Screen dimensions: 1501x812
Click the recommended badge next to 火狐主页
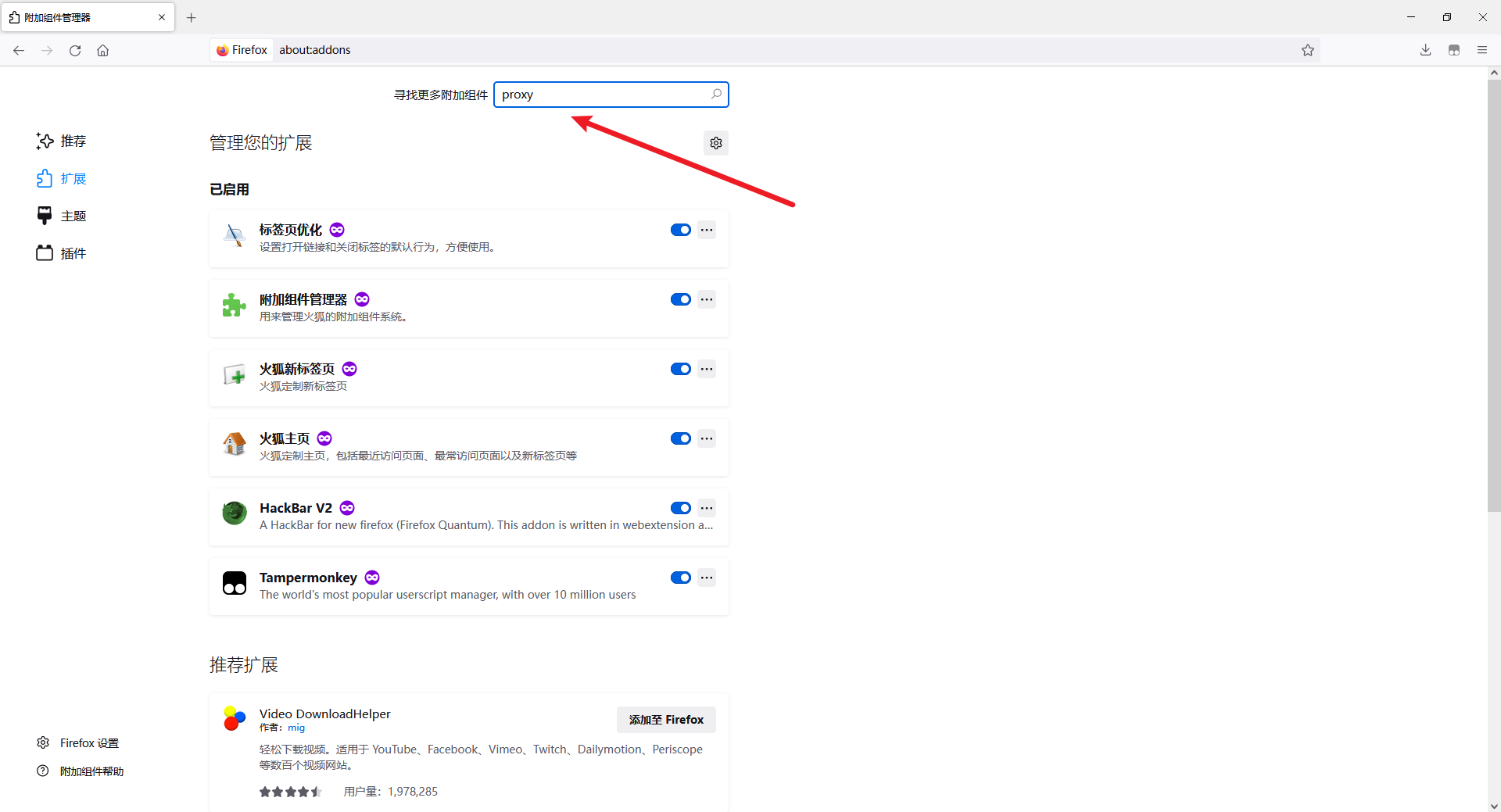click(x=324, y=438)
